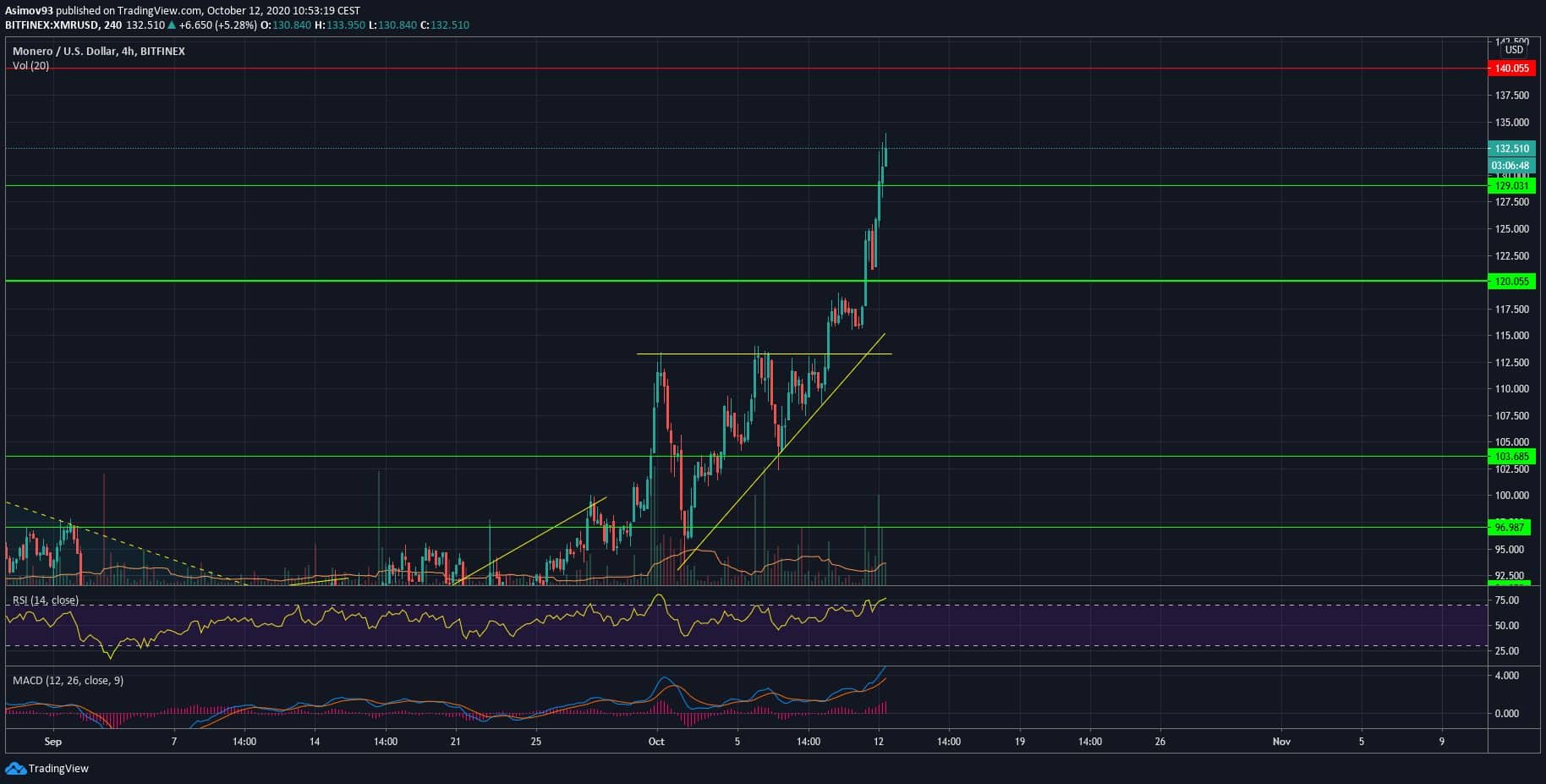The height and width of the screenshot is (784, 1546).
Task: Open the RSI (14, close) indicator label
Action: 46,600
